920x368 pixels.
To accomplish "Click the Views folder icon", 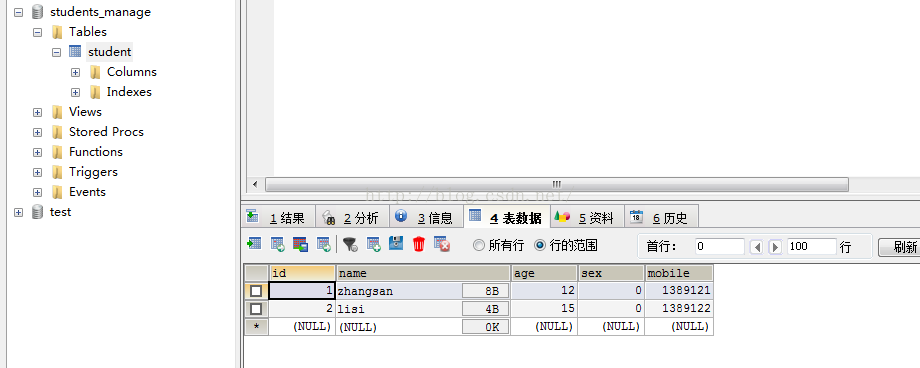I will (57, 112).
